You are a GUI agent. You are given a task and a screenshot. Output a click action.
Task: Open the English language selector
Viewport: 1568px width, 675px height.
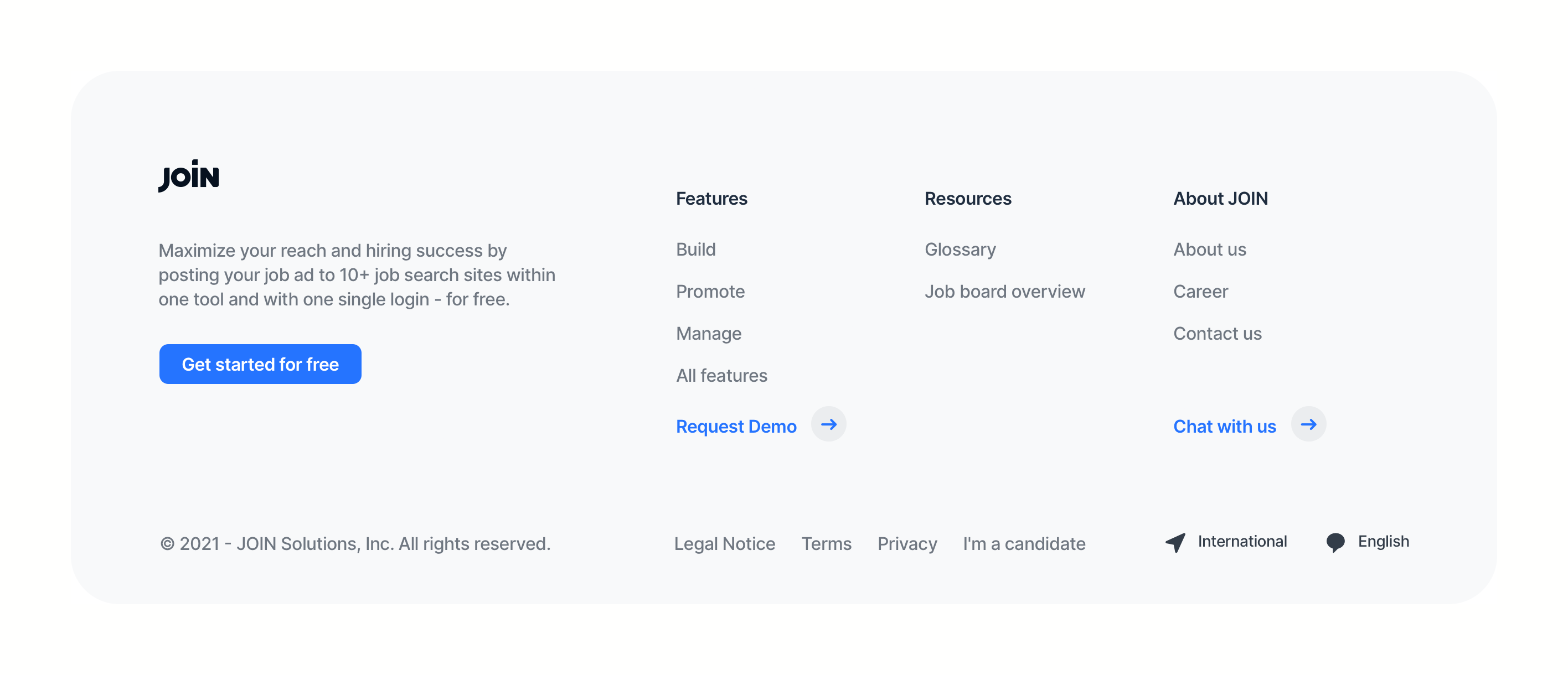coord(1383,542)
